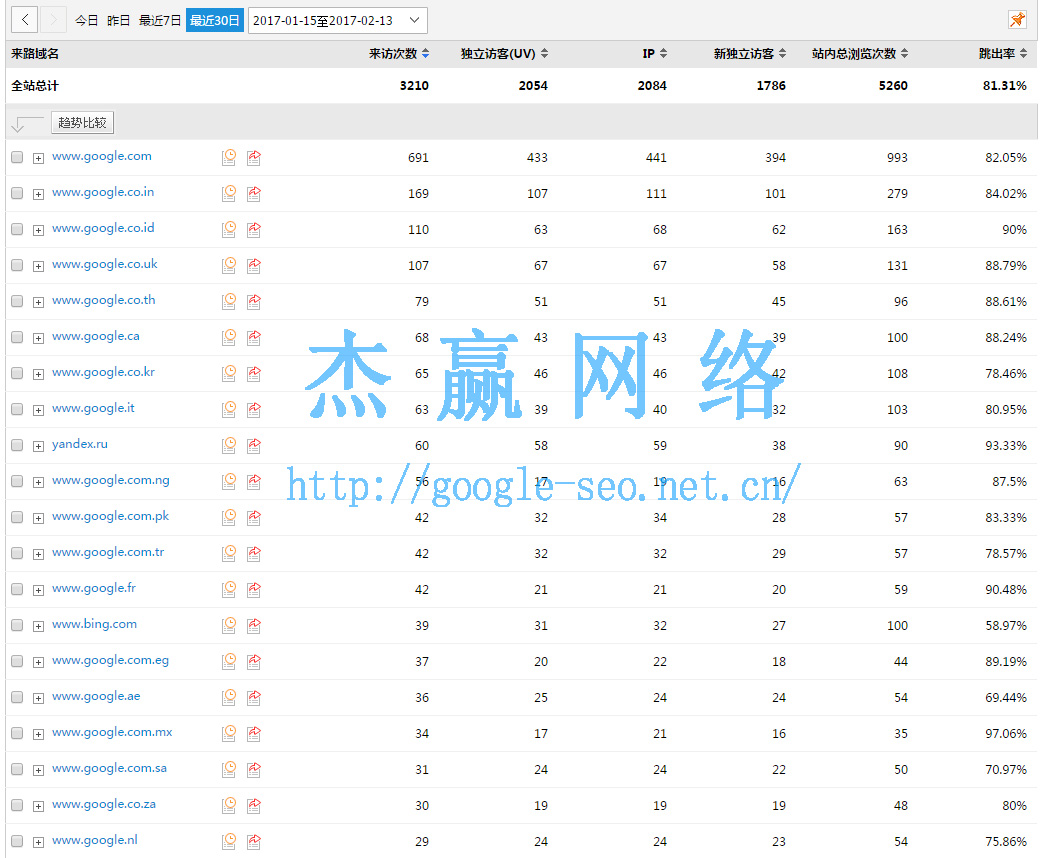1048x858 pixels.
Task: Open history trend icon for www.google.fr
Action: point(229,590)
